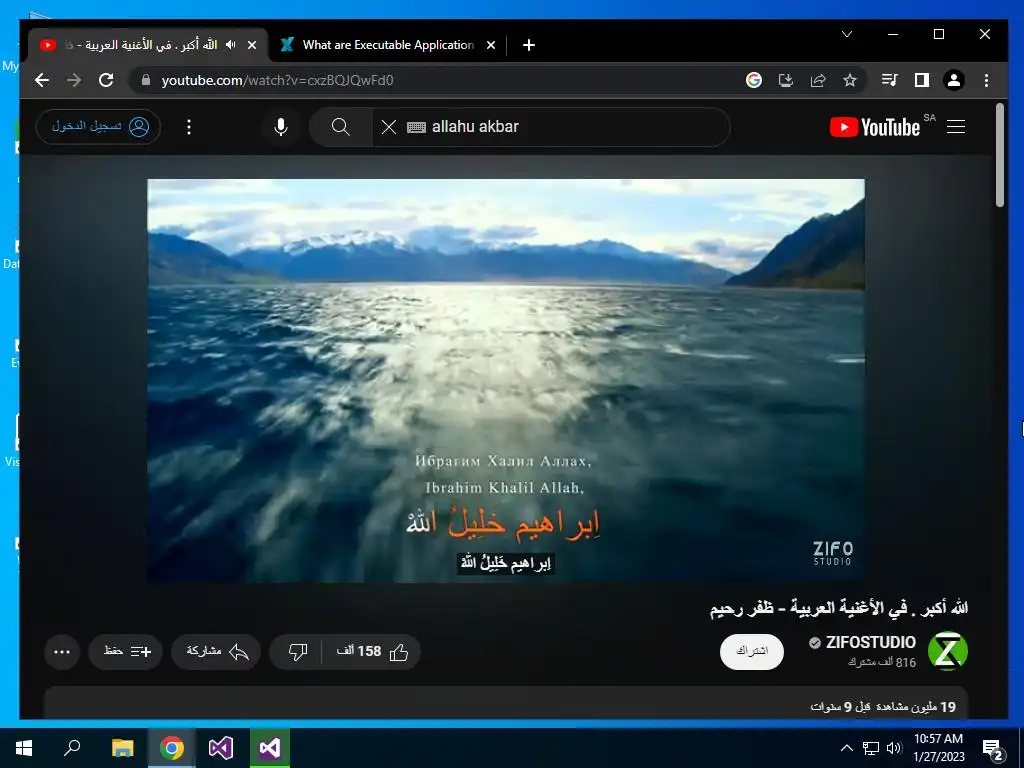
Task: Open the purple Visual Studio taskbar icon
Action: pos(221,748)
